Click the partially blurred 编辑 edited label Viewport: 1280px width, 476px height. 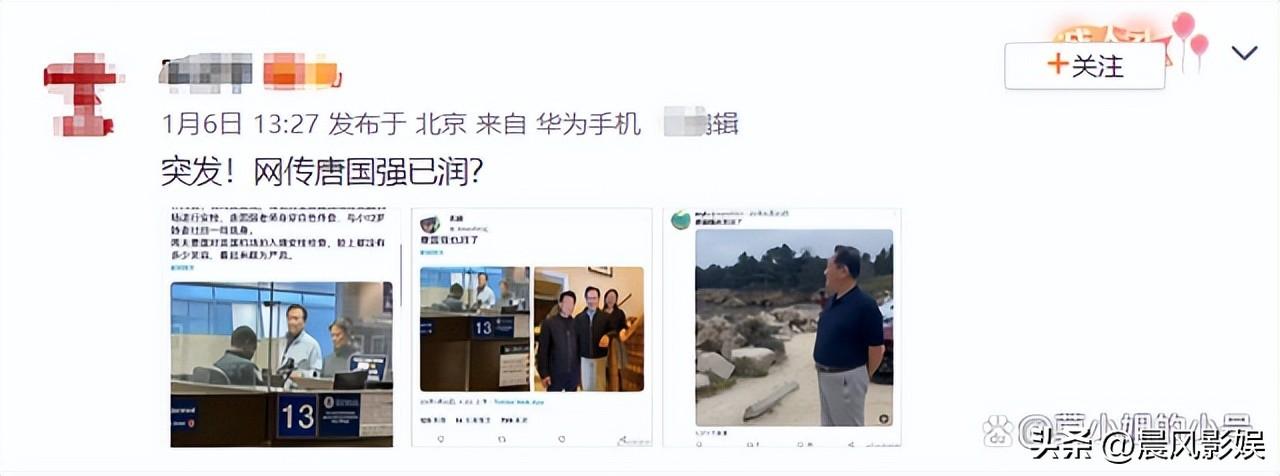[702, 124]
